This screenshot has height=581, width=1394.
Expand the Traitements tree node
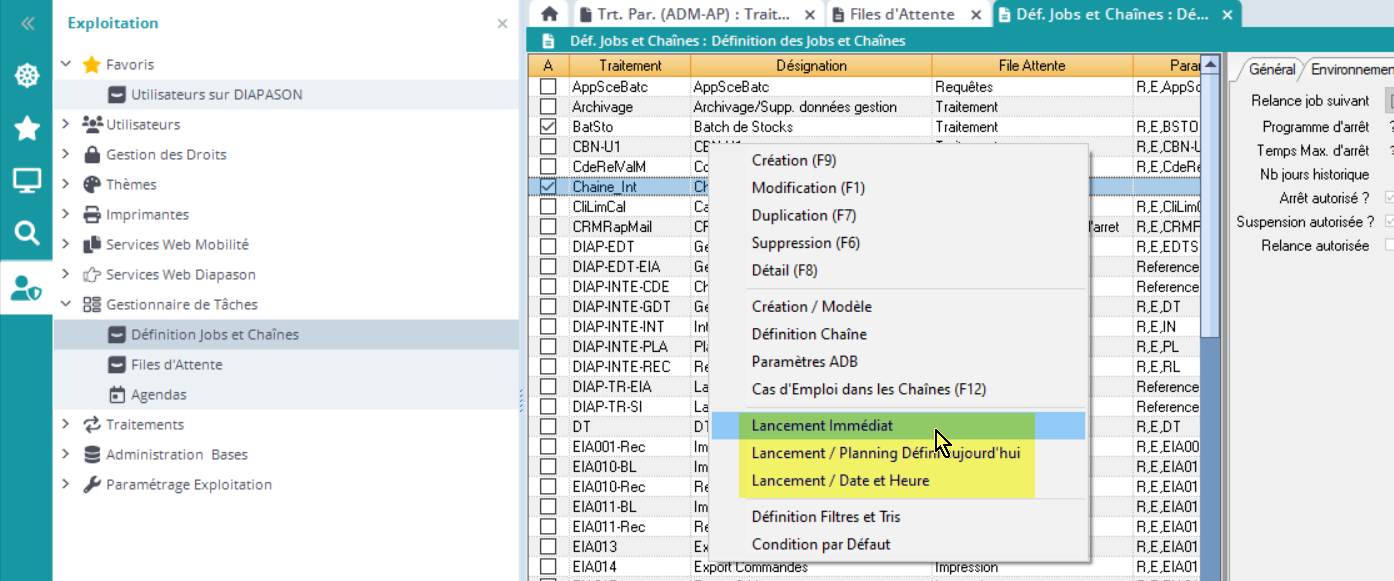(66, 425)
